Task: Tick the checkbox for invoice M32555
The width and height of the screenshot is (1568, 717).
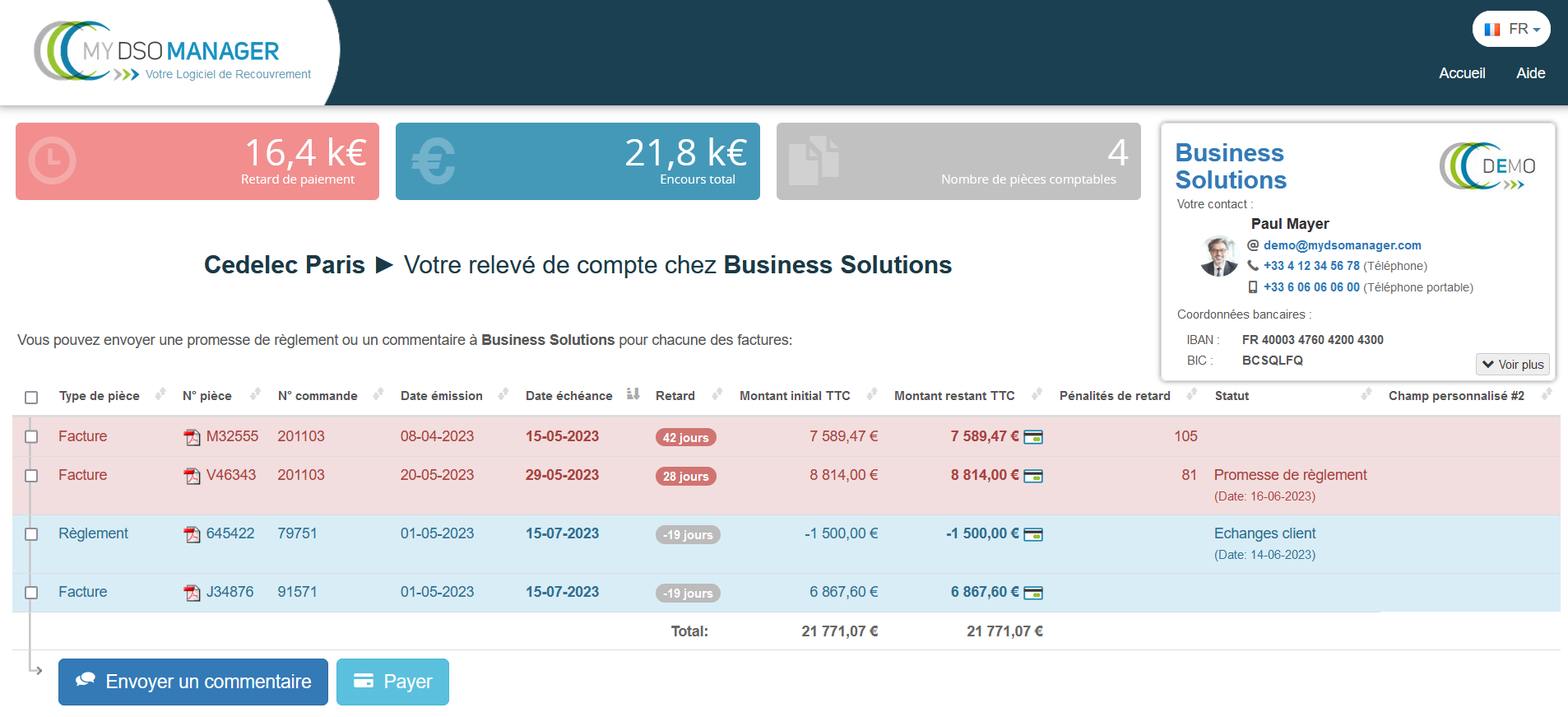Action: 31,436
